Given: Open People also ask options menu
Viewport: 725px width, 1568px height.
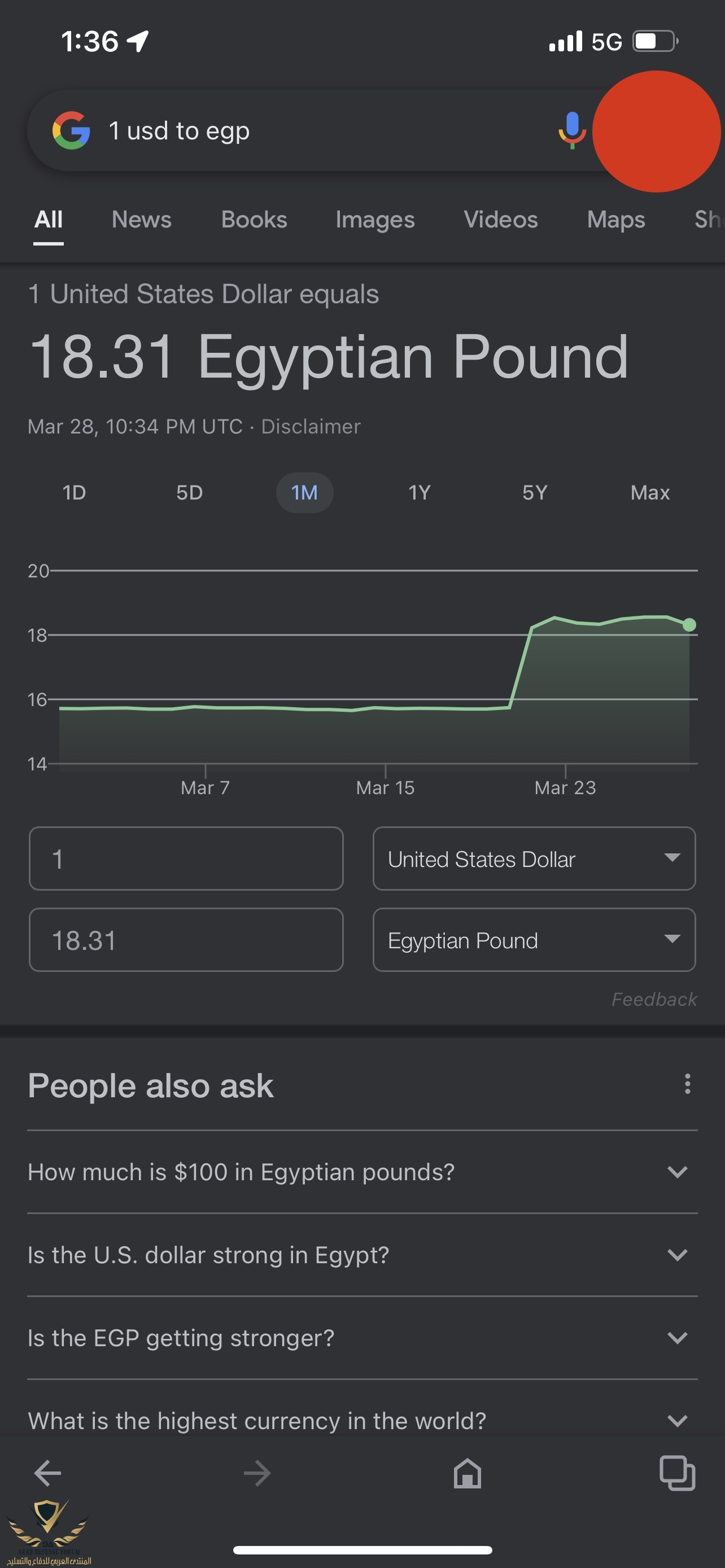Looking at the screenshot, I should (687, 1084).
